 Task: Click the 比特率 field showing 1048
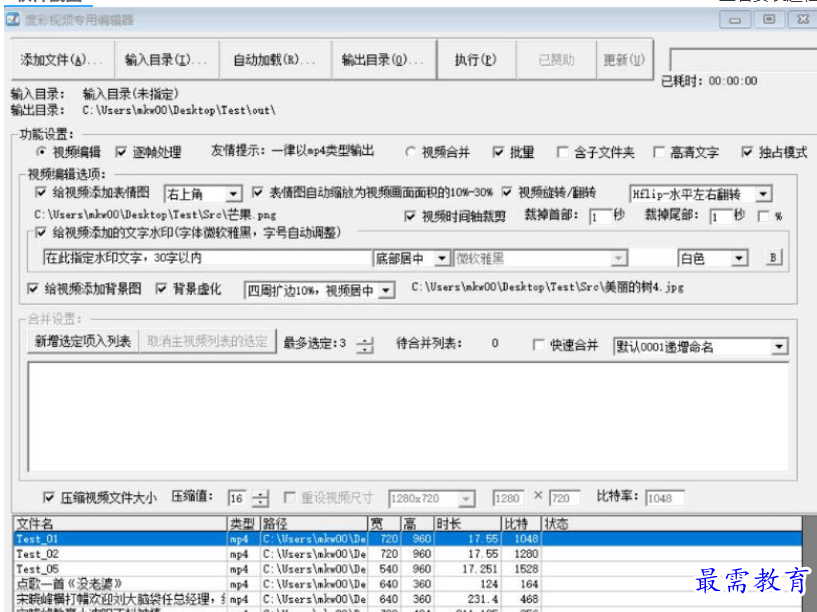pos(665,498)
